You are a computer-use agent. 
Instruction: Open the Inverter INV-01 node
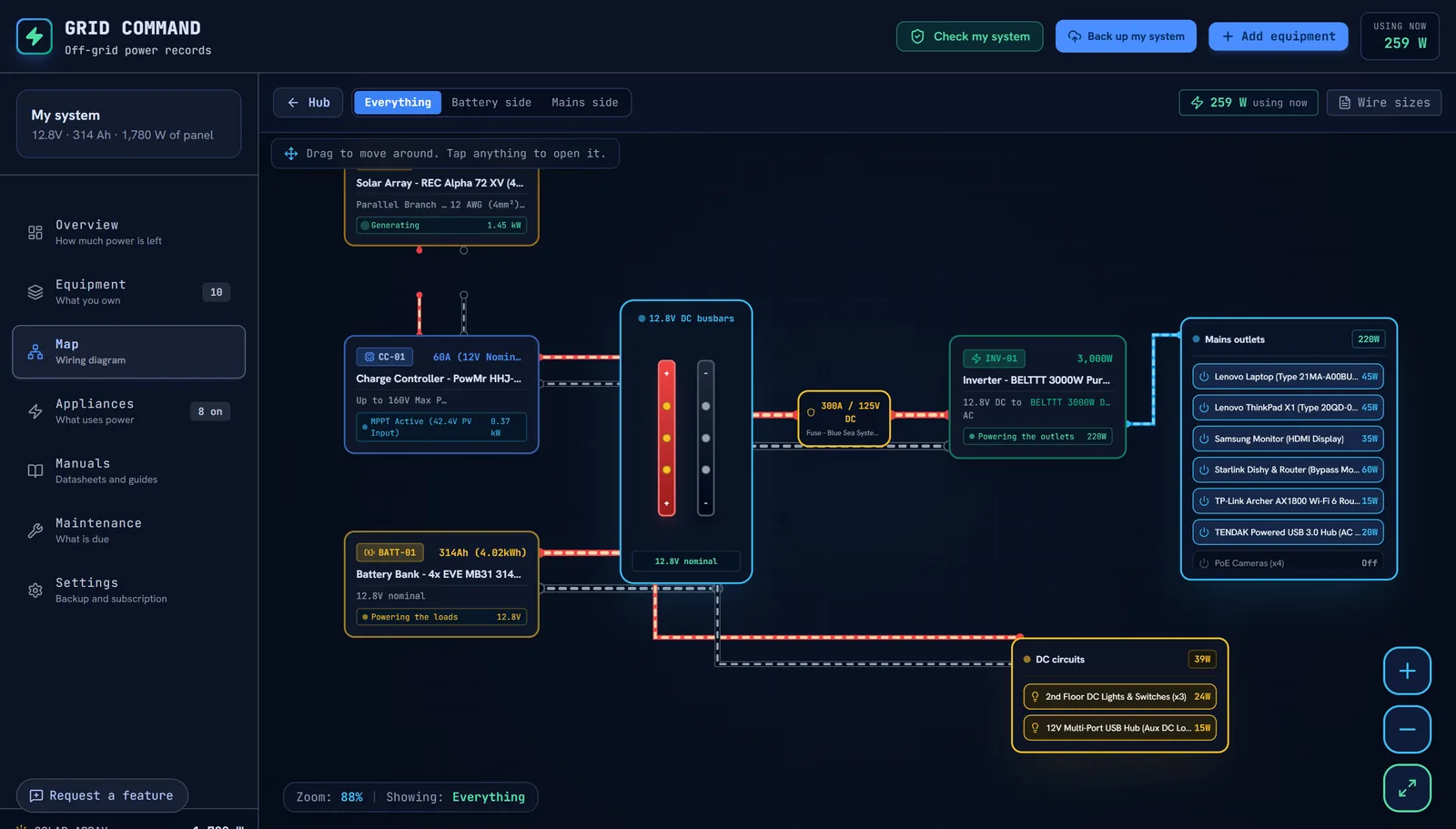[1037, 397]
